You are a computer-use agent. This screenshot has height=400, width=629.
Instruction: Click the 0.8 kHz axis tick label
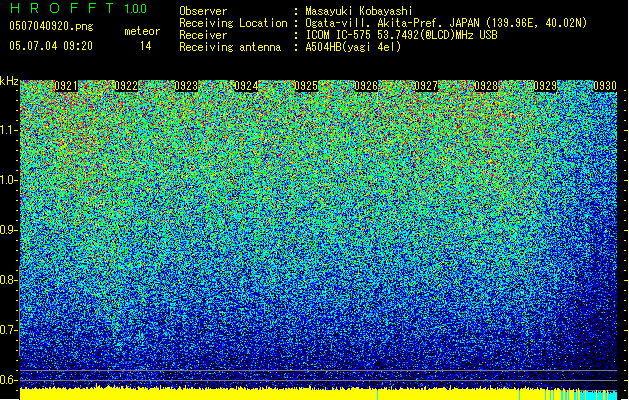click(8, 280)
